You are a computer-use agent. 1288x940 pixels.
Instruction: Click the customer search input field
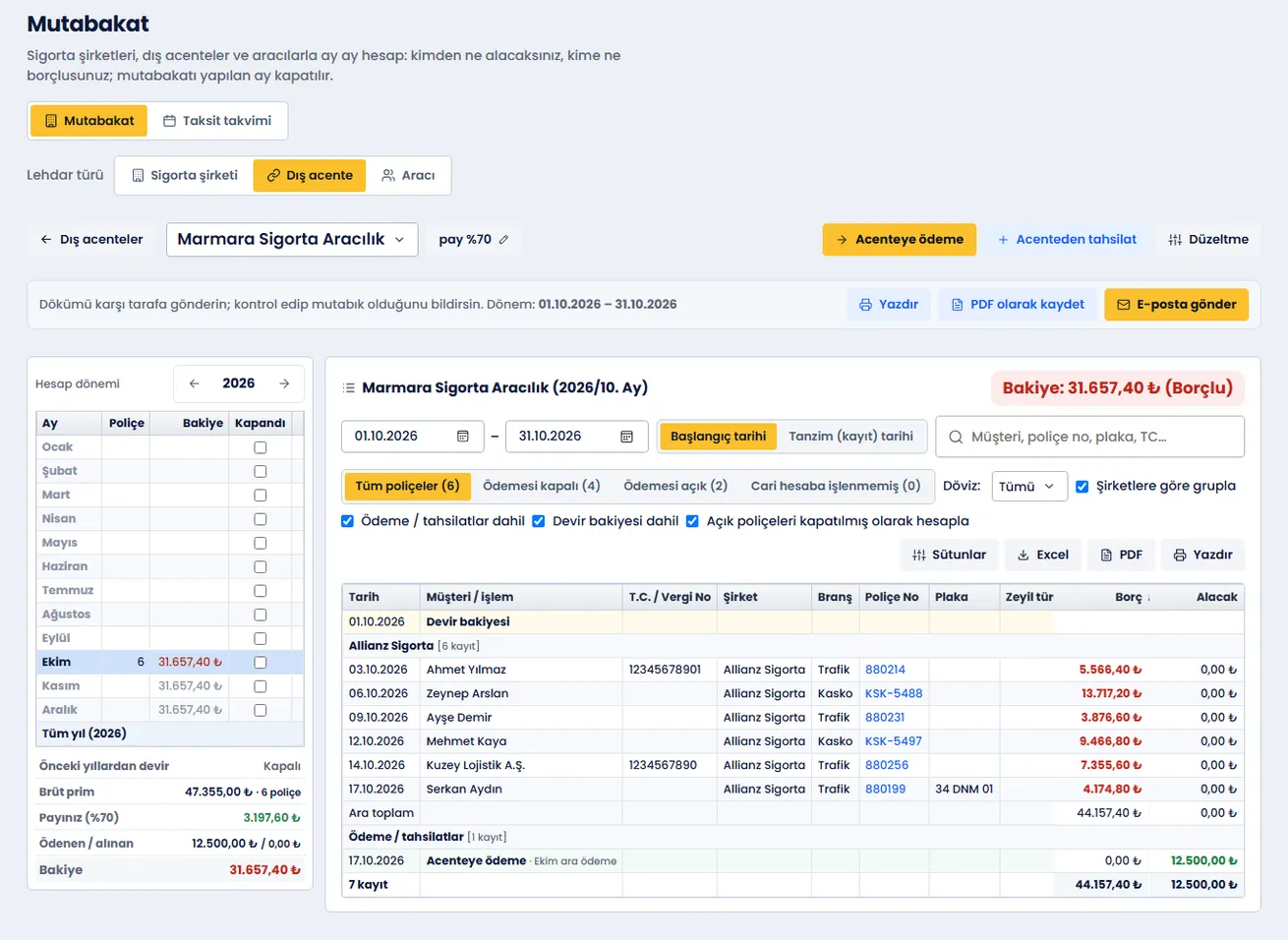[1089, 437]
